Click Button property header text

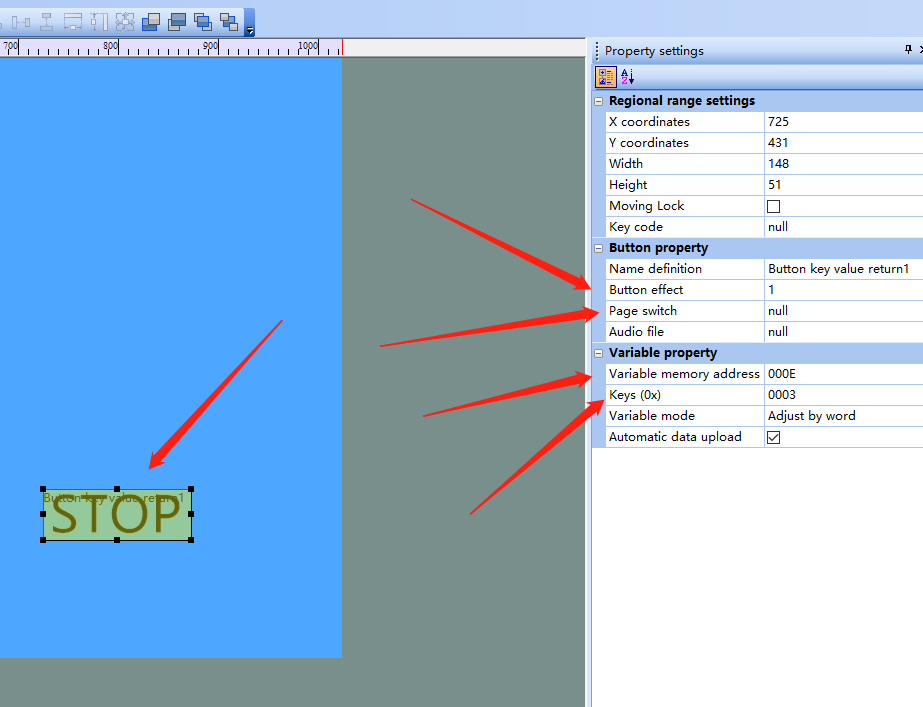658,248
